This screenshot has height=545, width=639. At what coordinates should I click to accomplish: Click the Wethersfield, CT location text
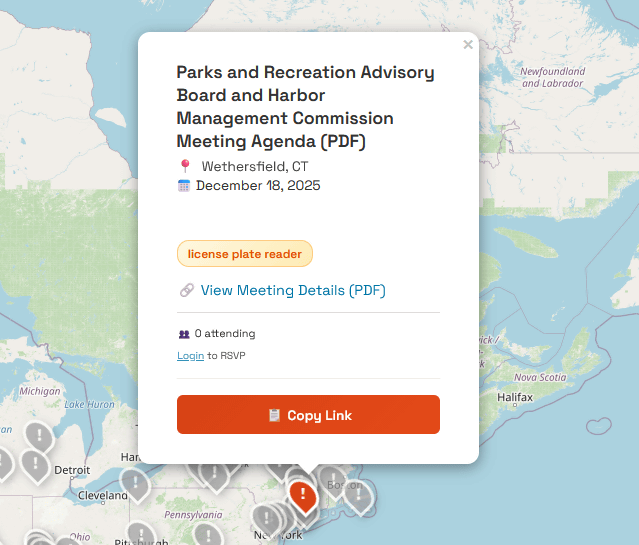(x=255, y=166)
